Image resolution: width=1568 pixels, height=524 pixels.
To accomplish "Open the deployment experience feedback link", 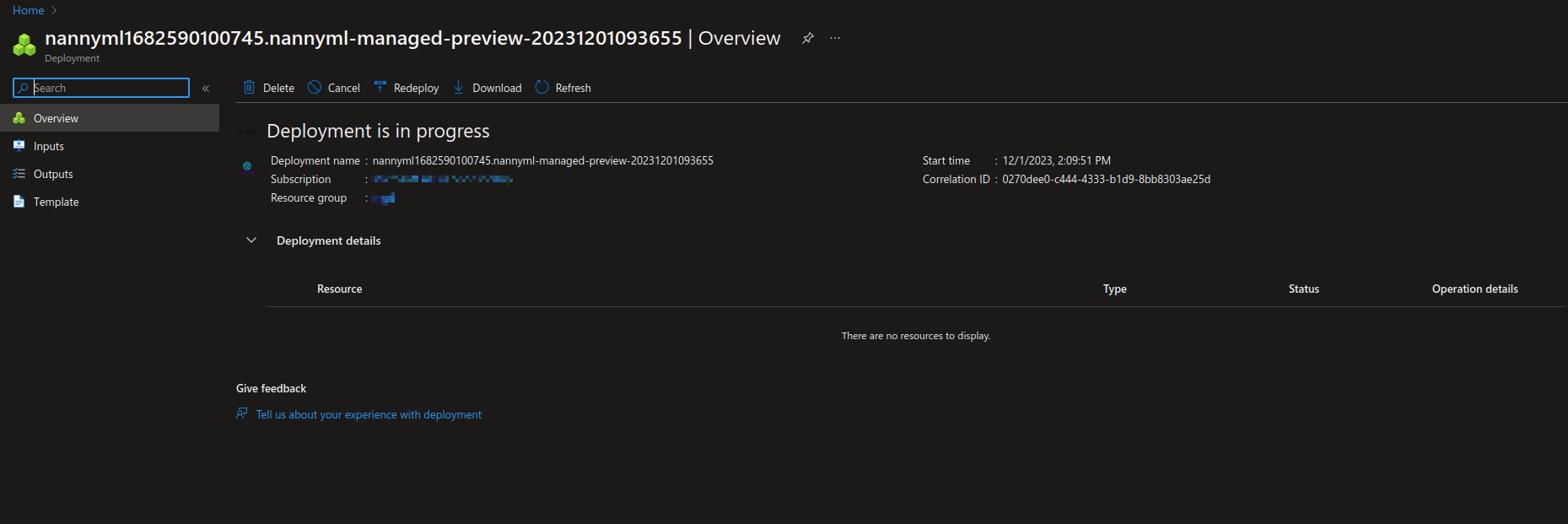I will [369, 414].
